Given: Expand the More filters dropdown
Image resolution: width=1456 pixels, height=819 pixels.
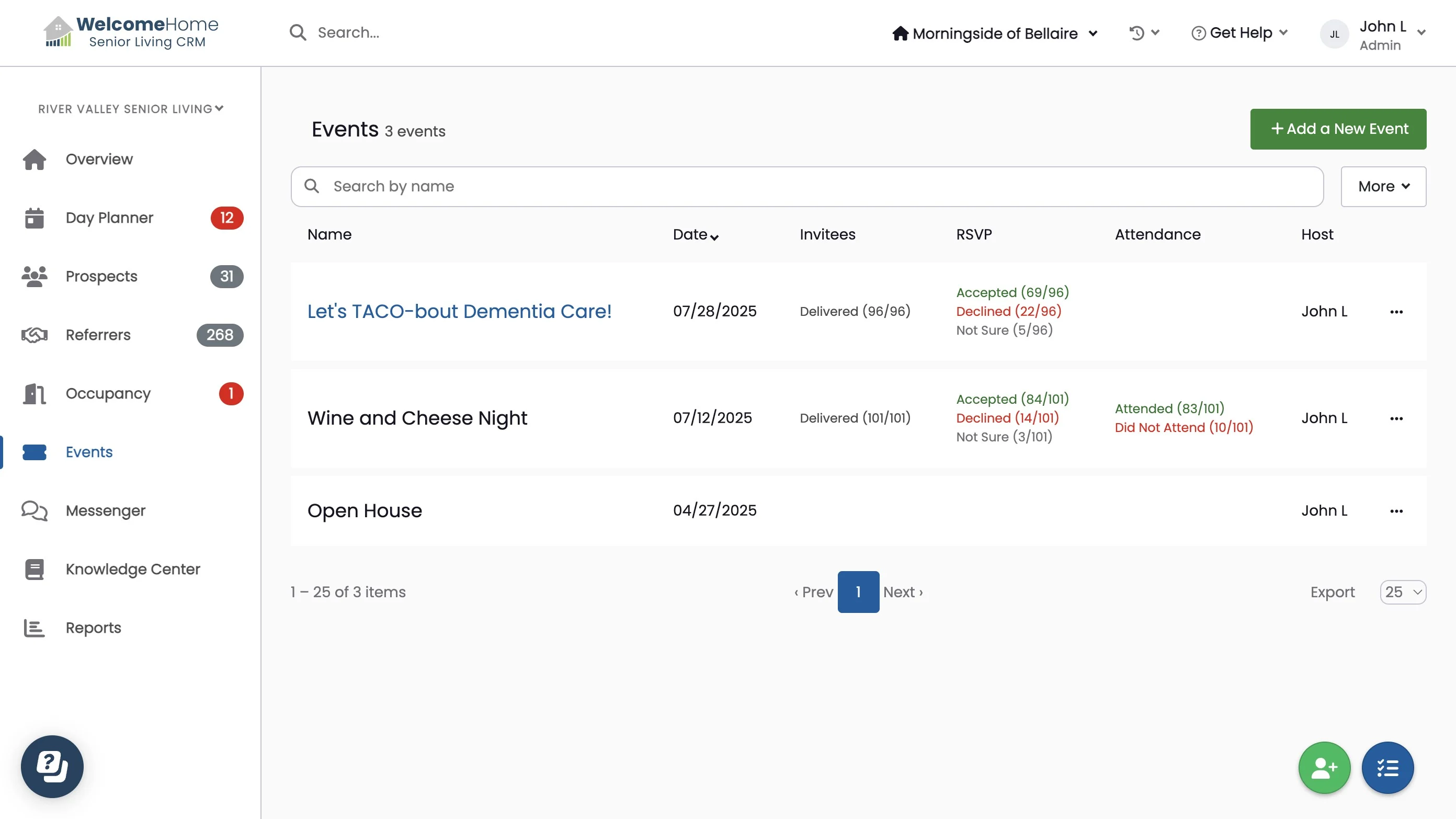Looking at the screenshot, I should pyautogui.click(x=1383, y=187).
